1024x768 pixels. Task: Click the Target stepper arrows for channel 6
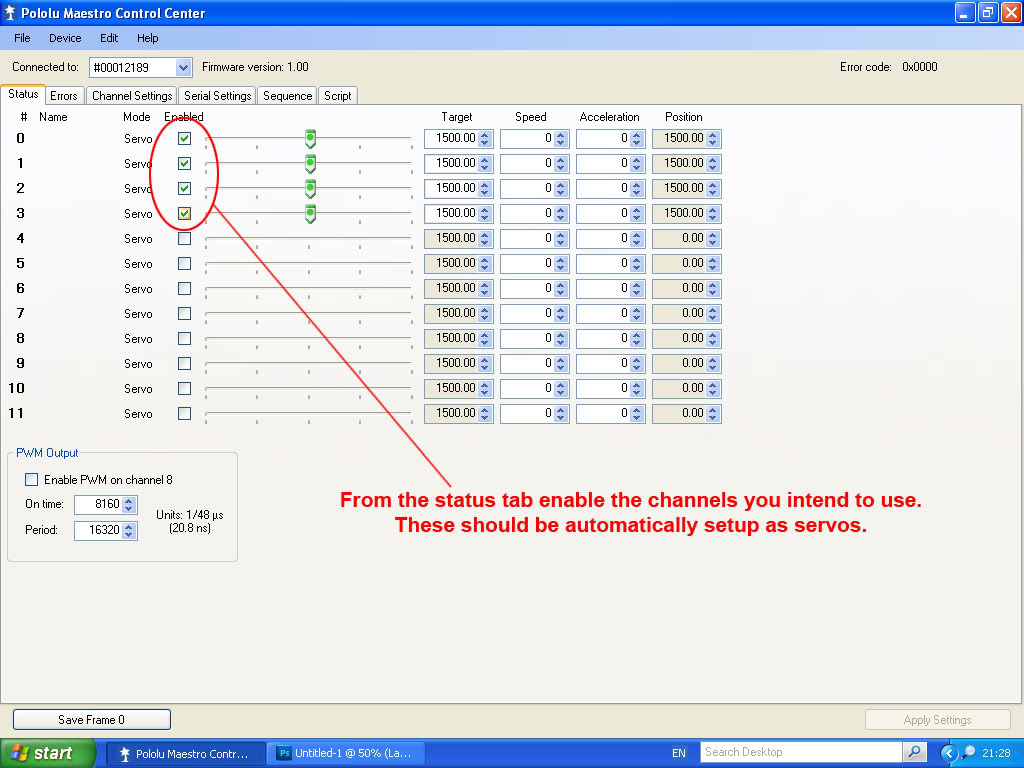coord(485,289)
